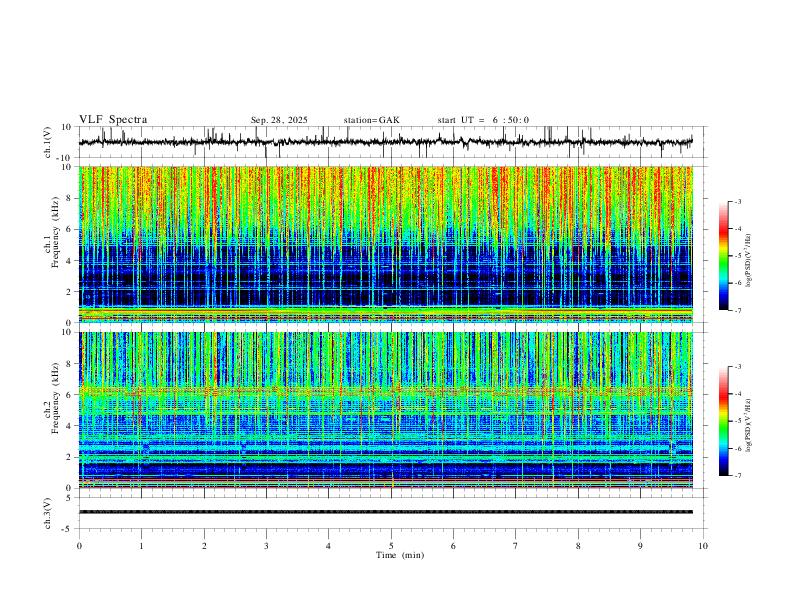The image size is (792, 612).
Task: Select the date text "Sep. 28, 2025"
Action: click(x=279, y=120)
